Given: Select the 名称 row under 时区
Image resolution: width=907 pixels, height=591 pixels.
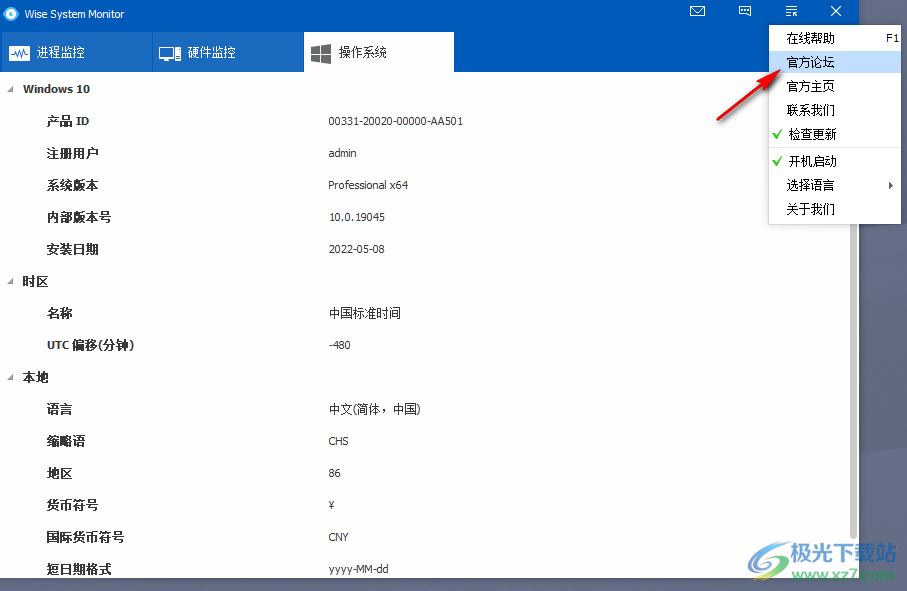Looking at the screenshot, I should [60, 313].
